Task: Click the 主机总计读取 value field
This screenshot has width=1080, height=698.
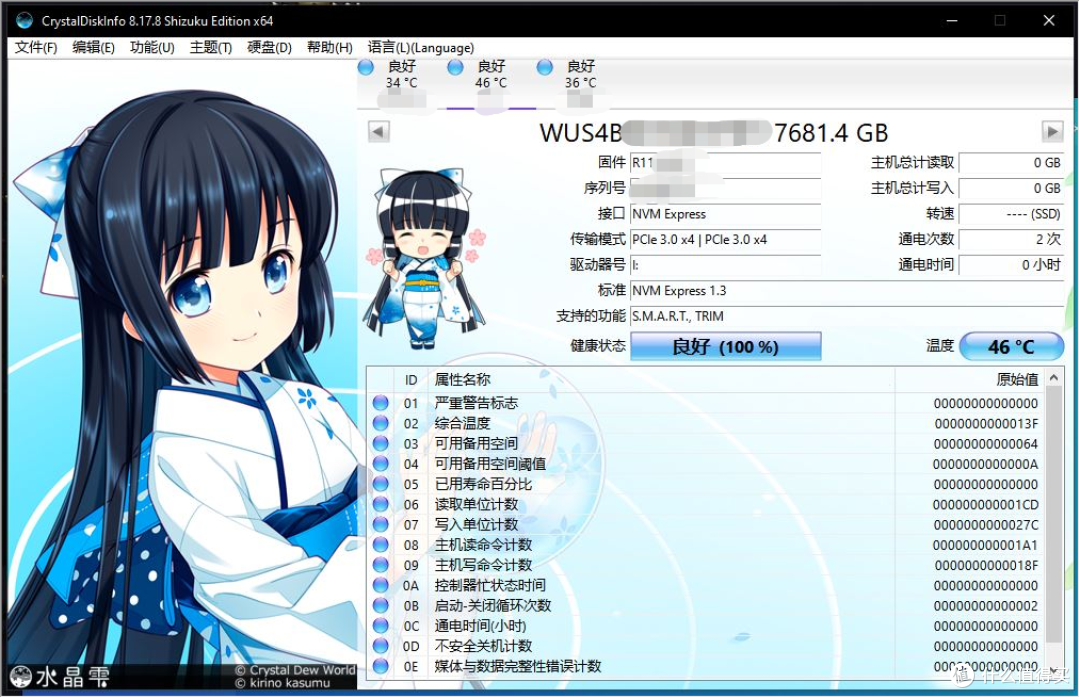Action: [1011, 163]
